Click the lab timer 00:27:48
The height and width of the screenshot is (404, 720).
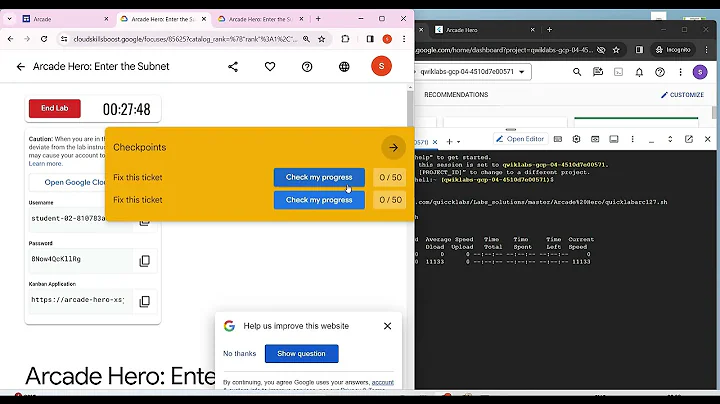(x=127, y=109)
